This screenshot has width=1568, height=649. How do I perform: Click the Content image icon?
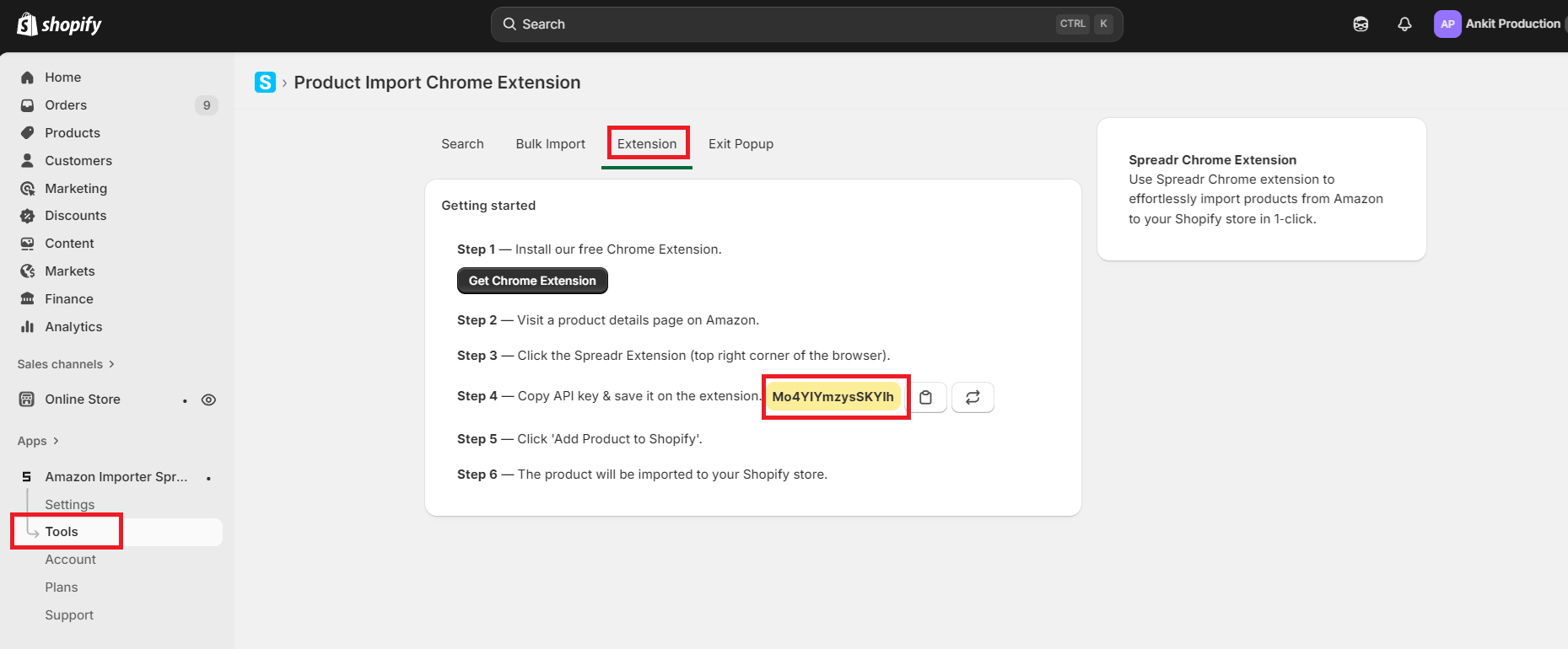(x=28, y=244)
